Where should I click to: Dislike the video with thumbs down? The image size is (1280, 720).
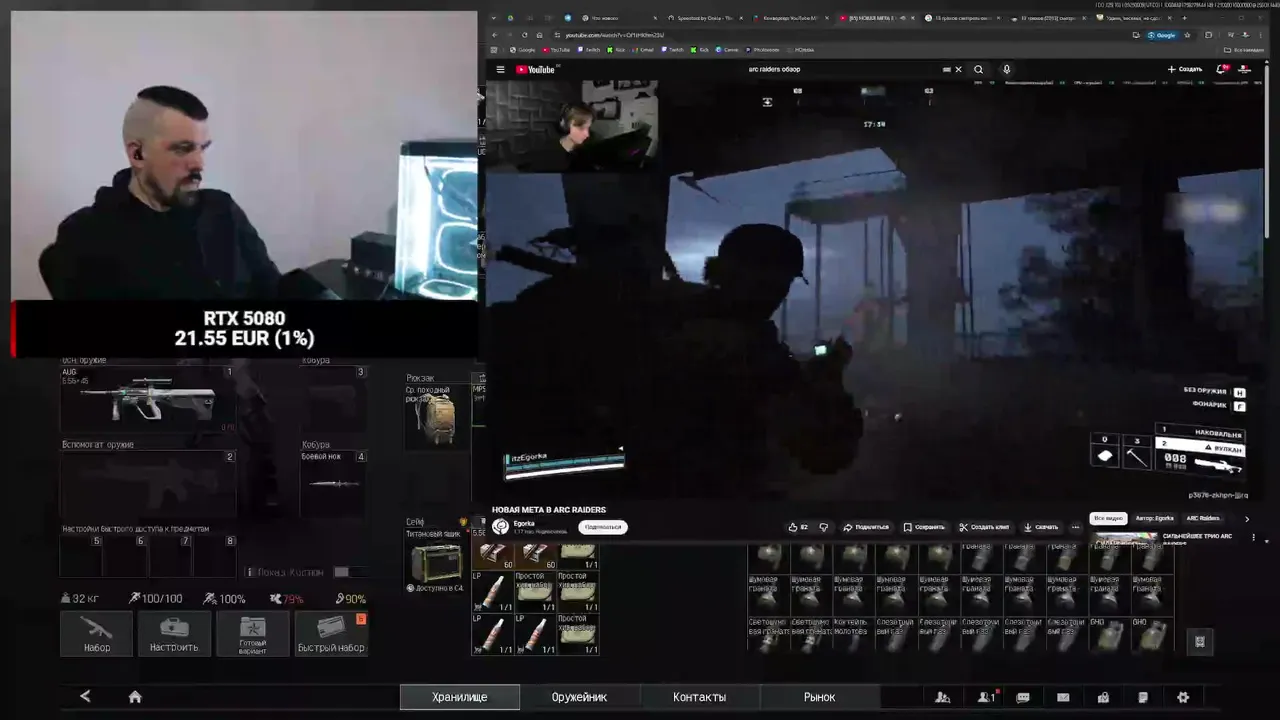[824, 527]
